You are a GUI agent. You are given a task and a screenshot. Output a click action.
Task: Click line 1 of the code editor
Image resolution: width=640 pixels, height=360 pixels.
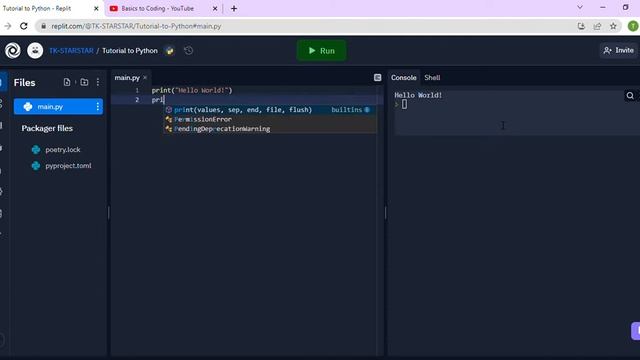[x=192, y=90]
